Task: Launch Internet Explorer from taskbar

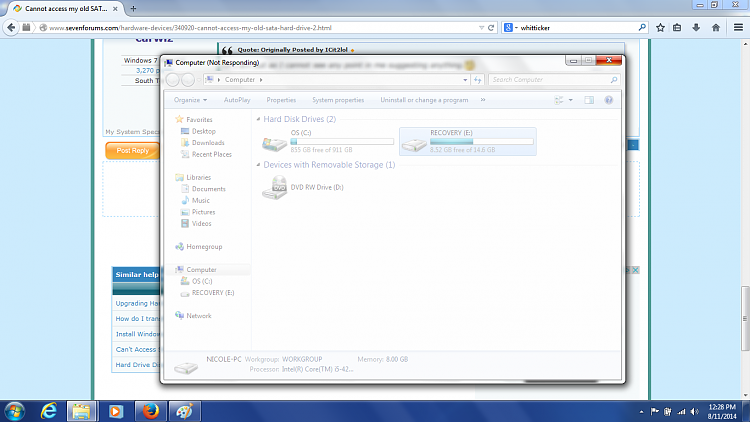Action: (x=49, y=411)
